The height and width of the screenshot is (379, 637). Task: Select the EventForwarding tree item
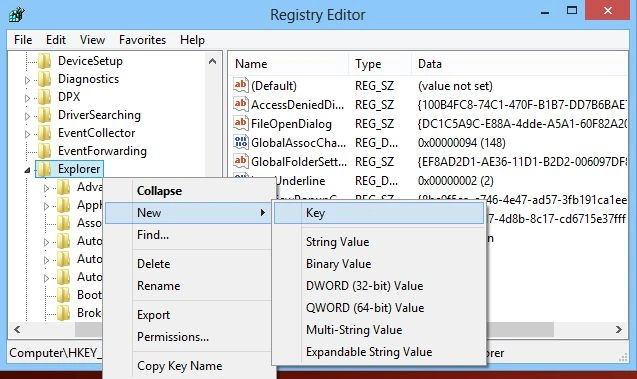click(x=102, y=151)
